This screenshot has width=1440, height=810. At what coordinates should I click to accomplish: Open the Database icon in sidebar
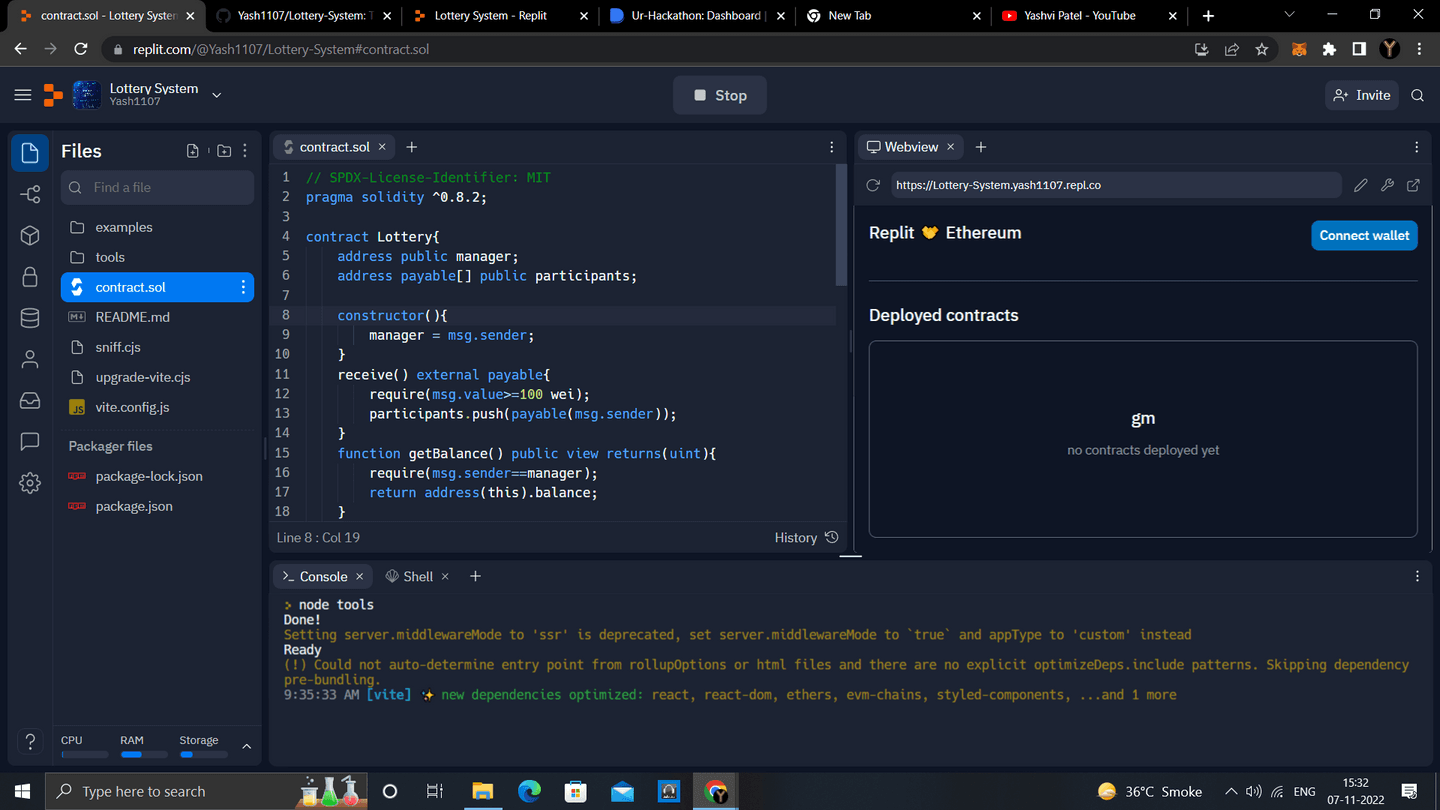pos(30,318)
